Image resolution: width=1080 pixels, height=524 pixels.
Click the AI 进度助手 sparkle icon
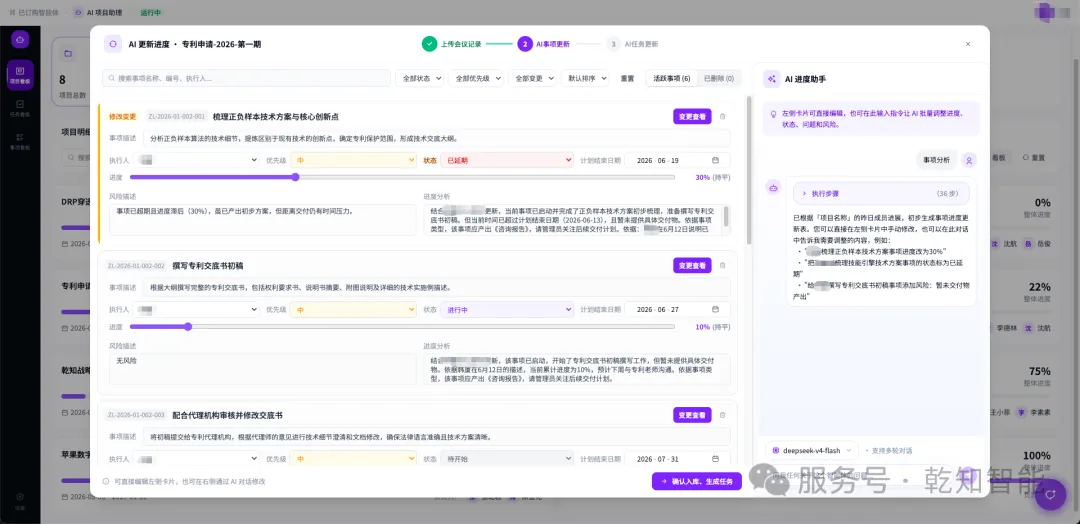[771, 79]
